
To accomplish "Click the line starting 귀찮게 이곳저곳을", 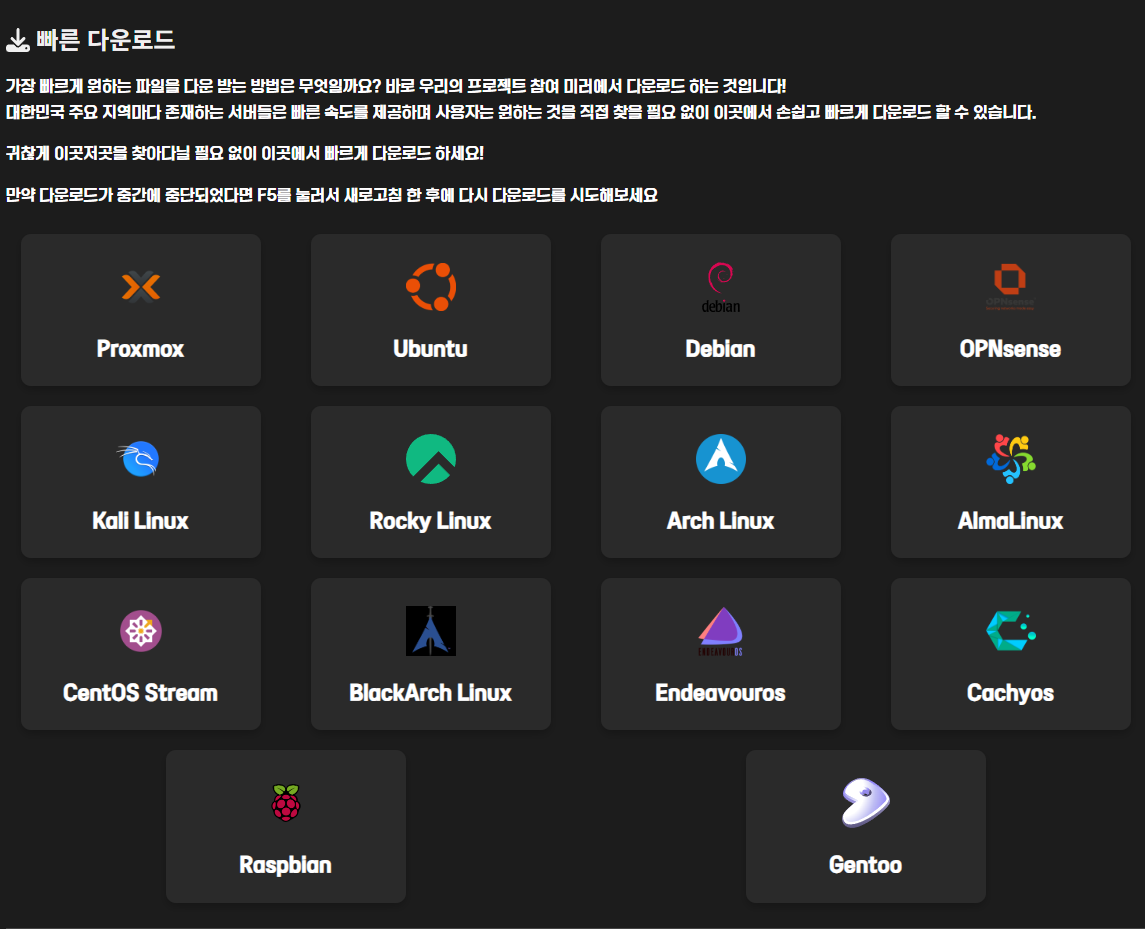I will click(x=245, y=153).
